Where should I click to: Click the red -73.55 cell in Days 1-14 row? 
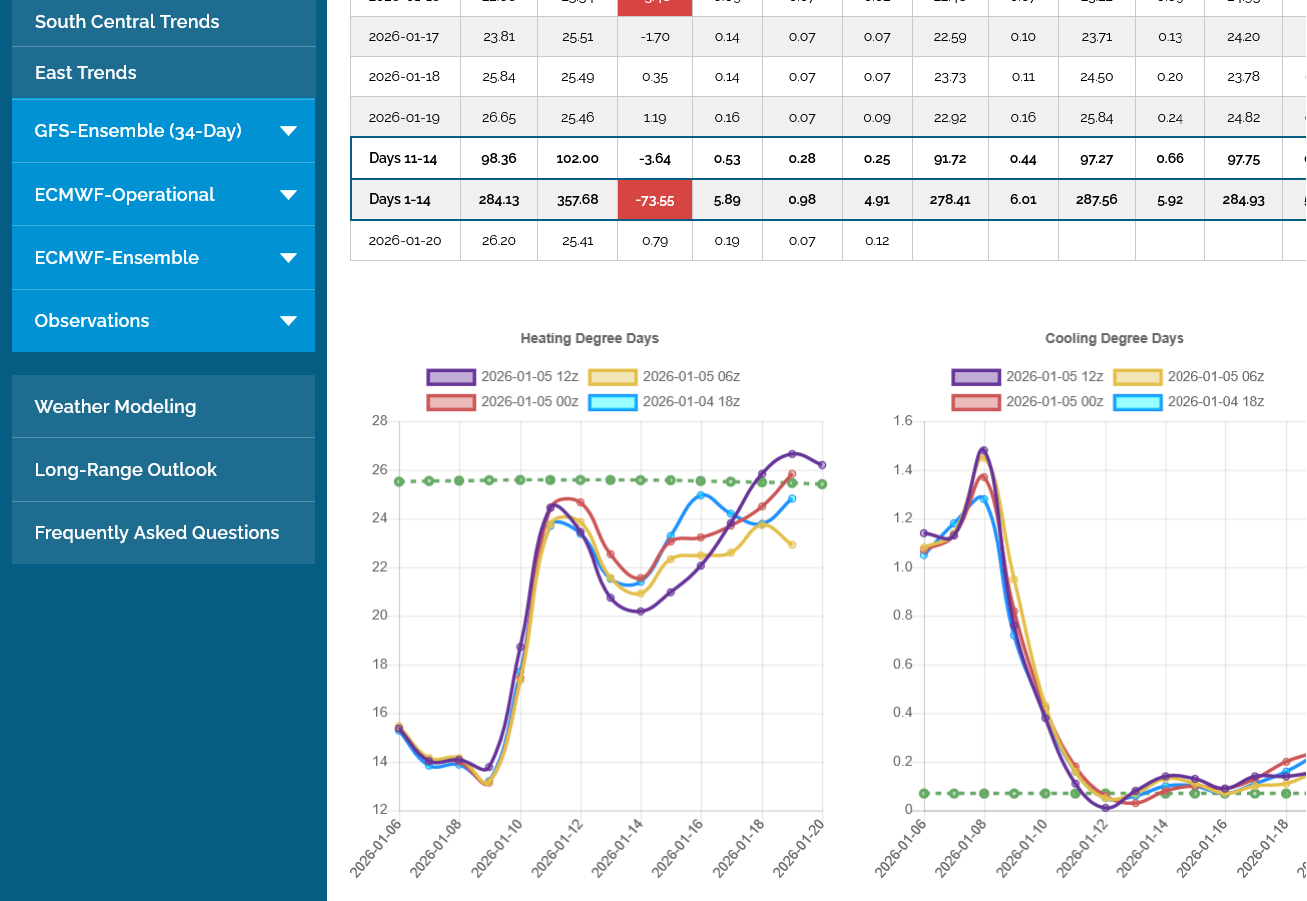[655, 200]
